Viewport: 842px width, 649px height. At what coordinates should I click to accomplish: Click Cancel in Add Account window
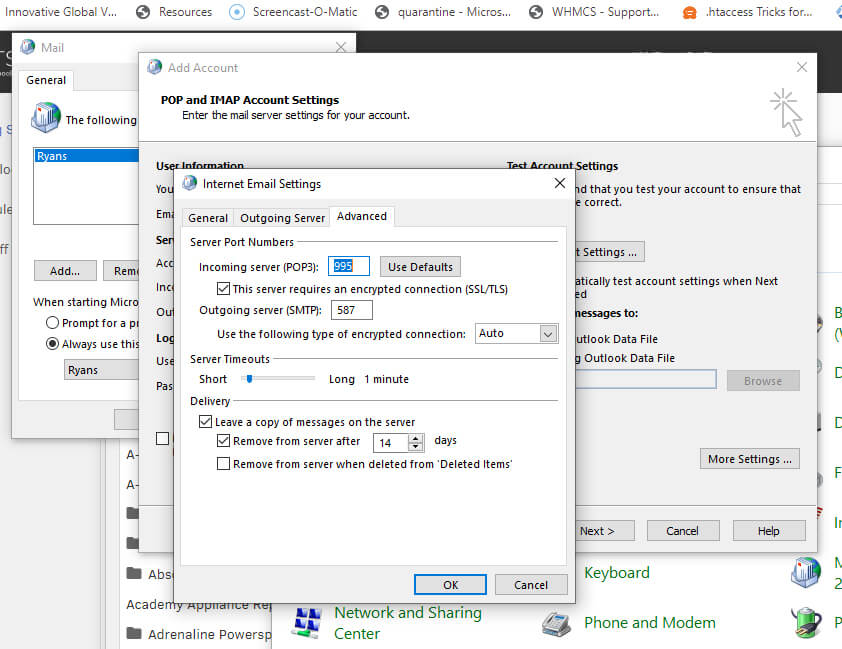click(683, 531)
